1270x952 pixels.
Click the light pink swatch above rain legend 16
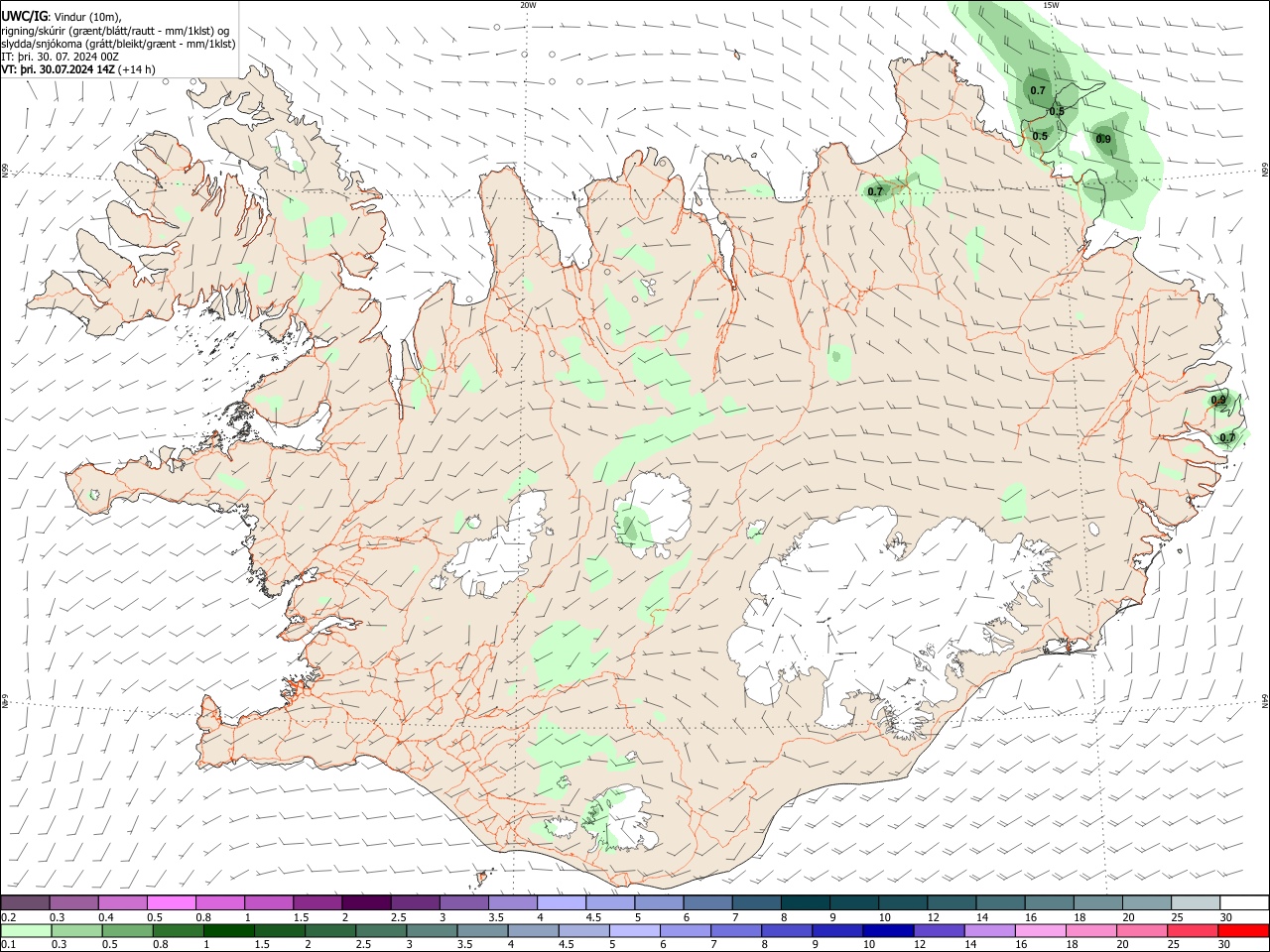[x=1041, y=931]
